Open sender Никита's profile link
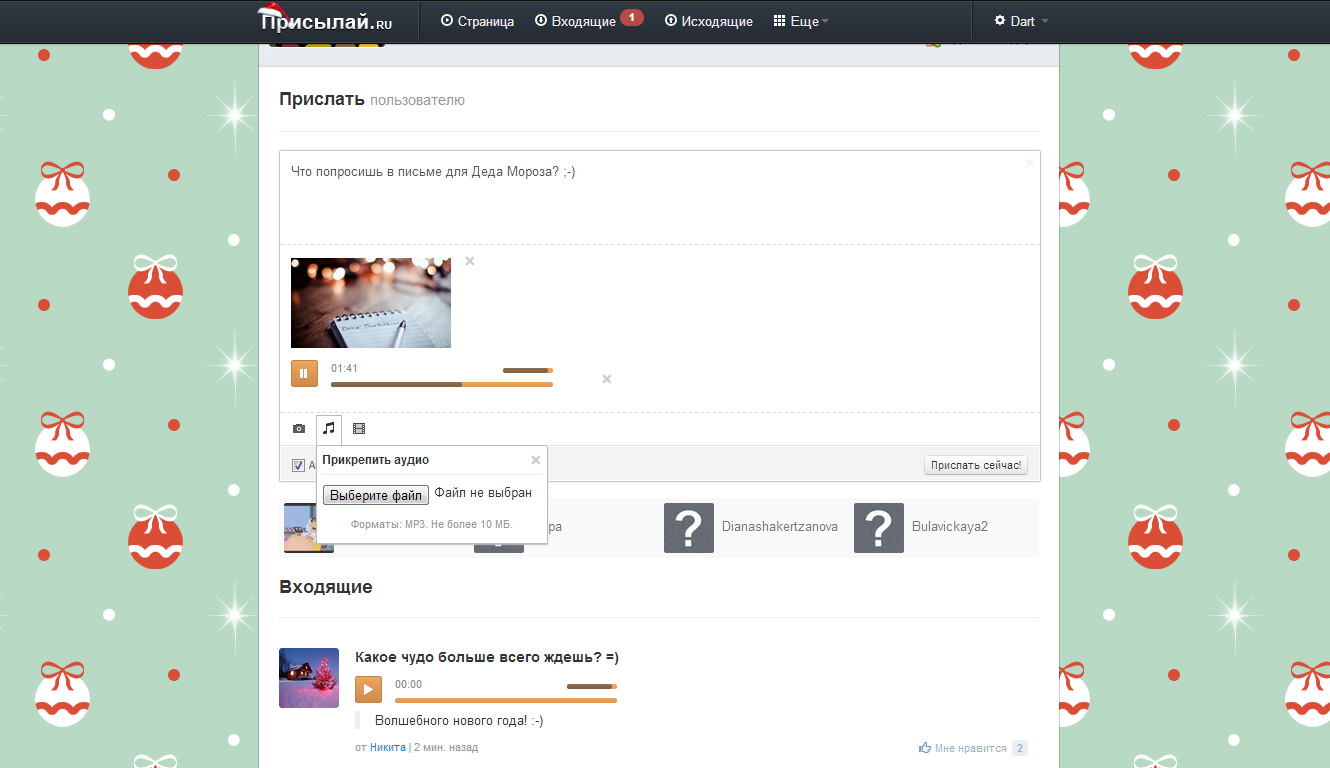 coord(388,747)
